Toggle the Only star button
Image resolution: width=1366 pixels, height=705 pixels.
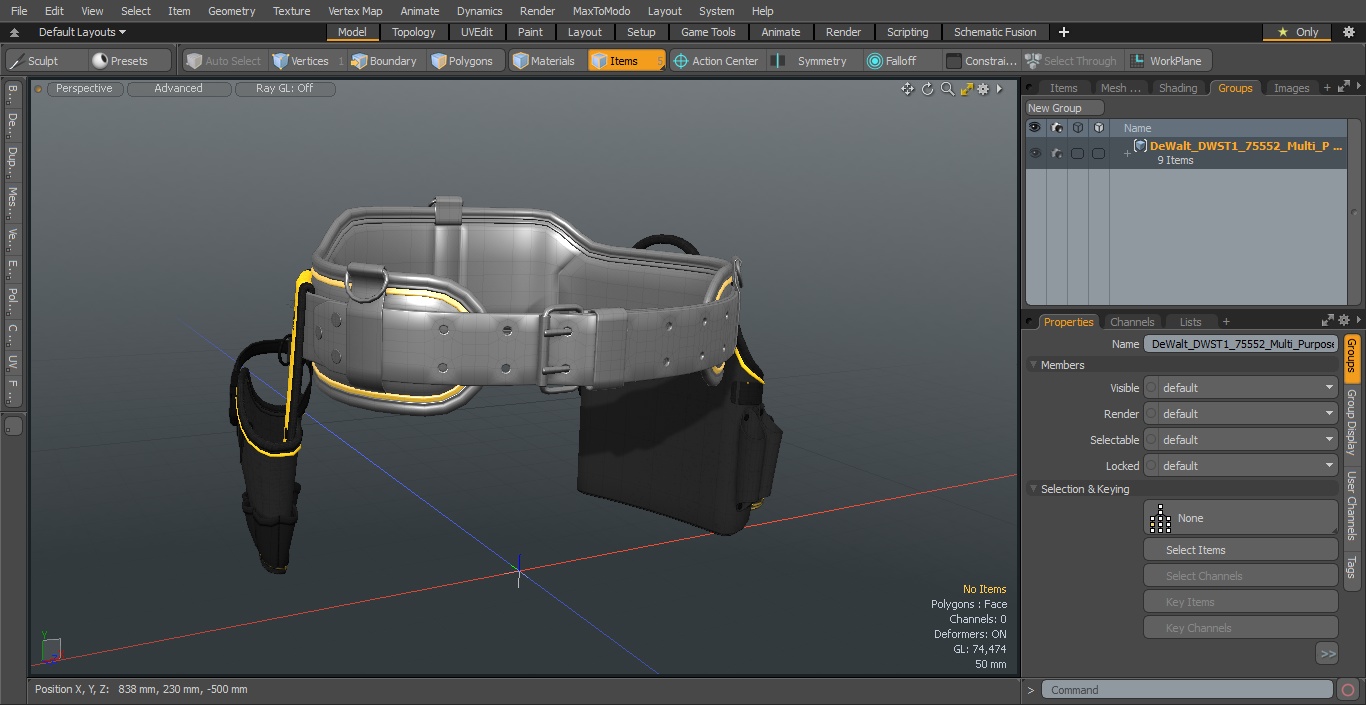pos(1297,32)
